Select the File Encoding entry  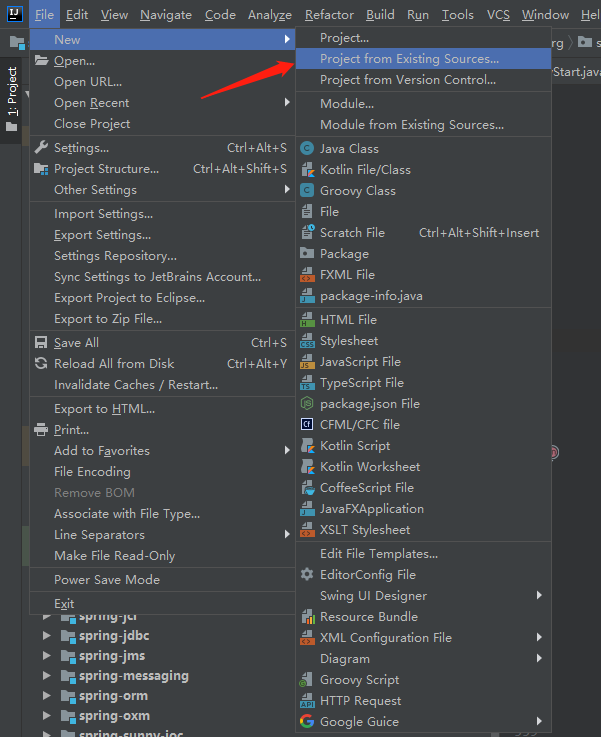pyautogui.click(x=162, y=471)
